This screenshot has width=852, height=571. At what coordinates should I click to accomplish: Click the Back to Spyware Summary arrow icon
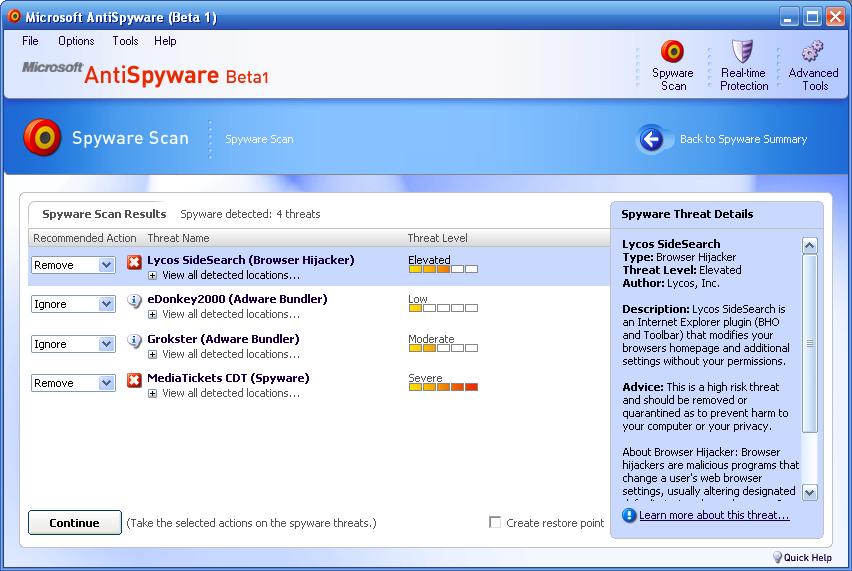pyautogui.click(x=651, y=139)
